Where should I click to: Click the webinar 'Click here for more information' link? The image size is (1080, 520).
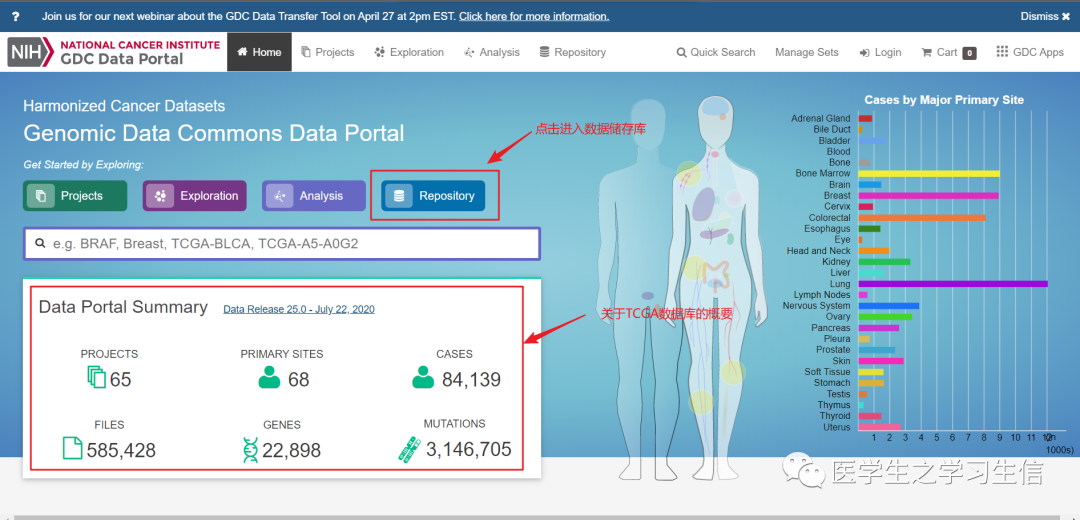[534, 16]
